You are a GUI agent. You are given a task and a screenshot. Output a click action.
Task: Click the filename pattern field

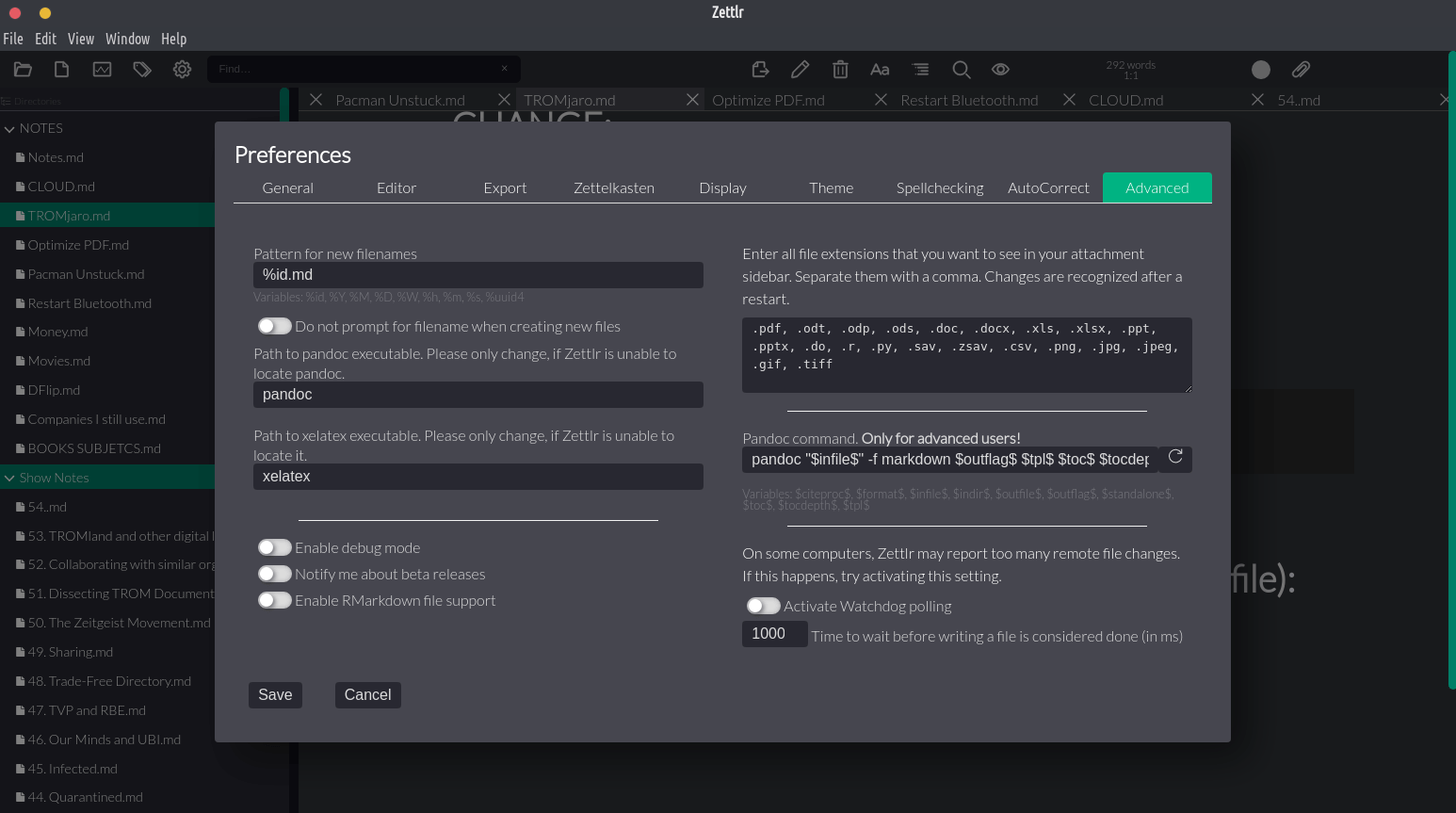[x=478, y=275]
